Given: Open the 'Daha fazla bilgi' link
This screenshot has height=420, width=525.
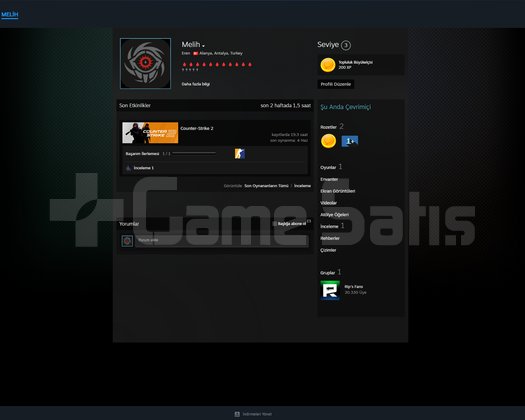Looking at the screenshot, I should (x=196, y=84).
